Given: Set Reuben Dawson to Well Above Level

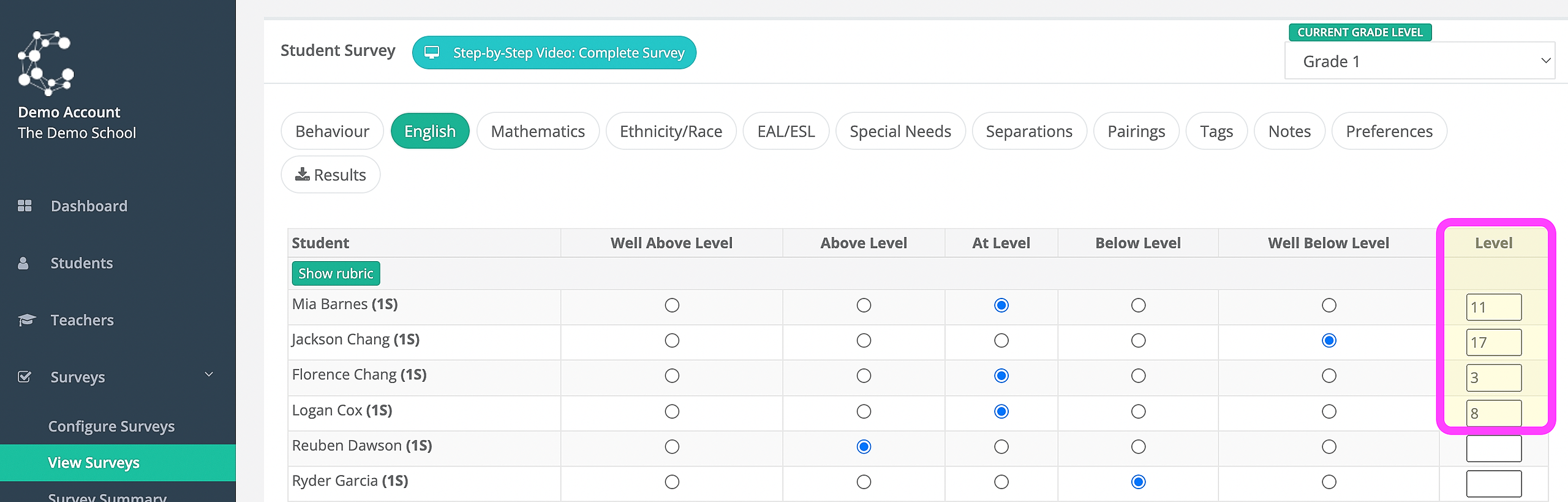Looking at the screenshot, I should [672, 447].
